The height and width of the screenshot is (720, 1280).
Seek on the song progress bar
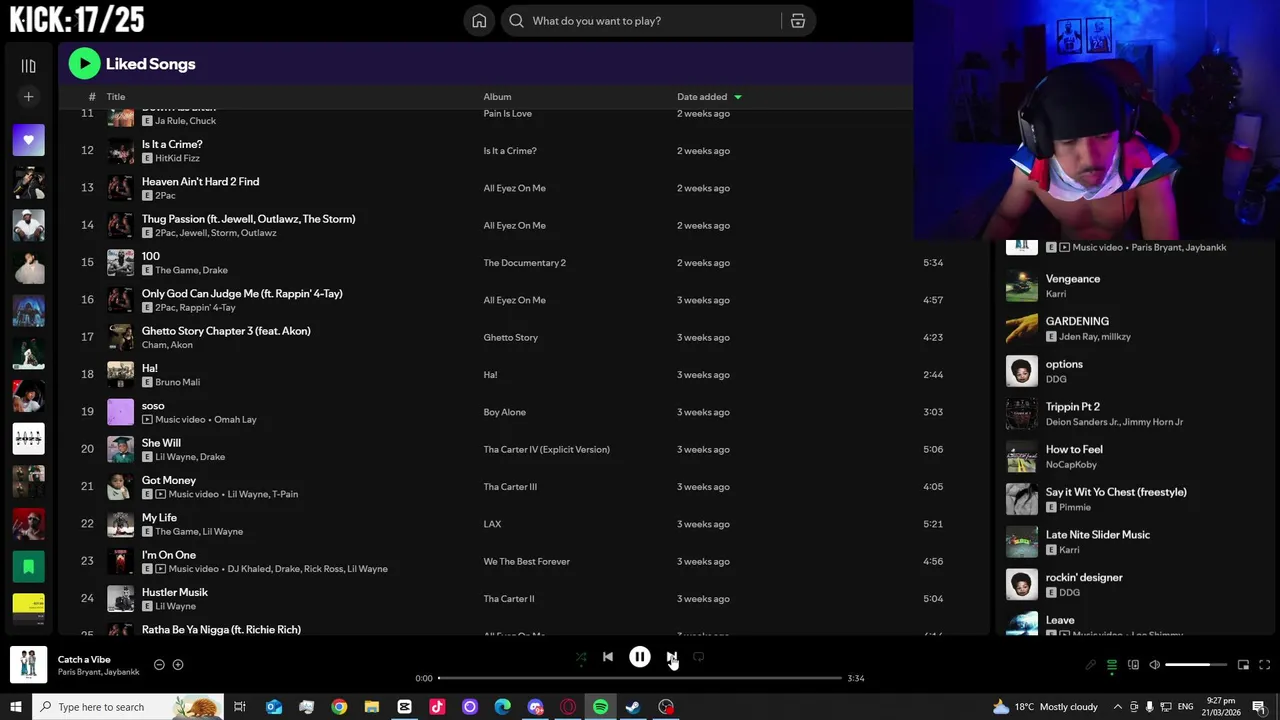tap(640, 678)
